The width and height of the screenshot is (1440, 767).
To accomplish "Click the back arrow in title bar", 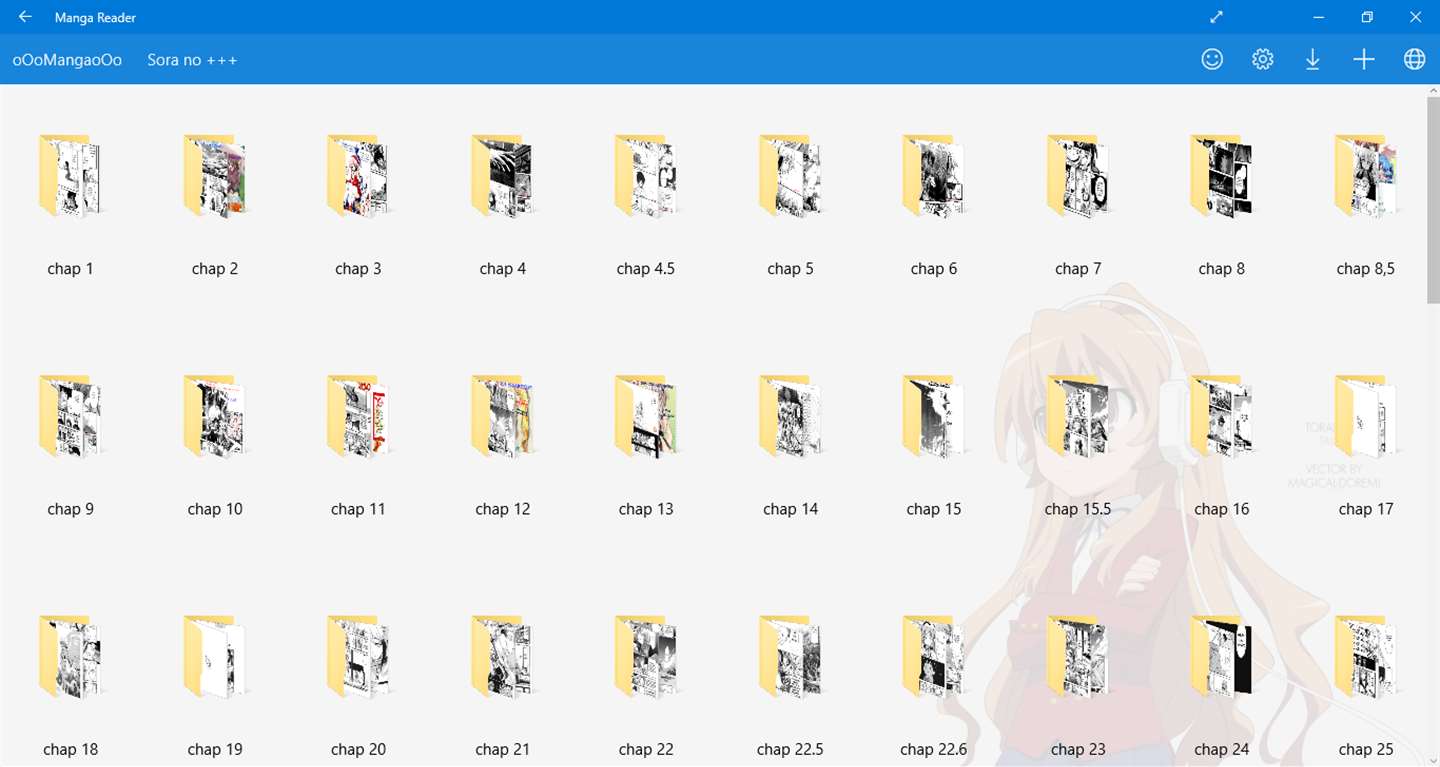I will [x=25, y=17].
